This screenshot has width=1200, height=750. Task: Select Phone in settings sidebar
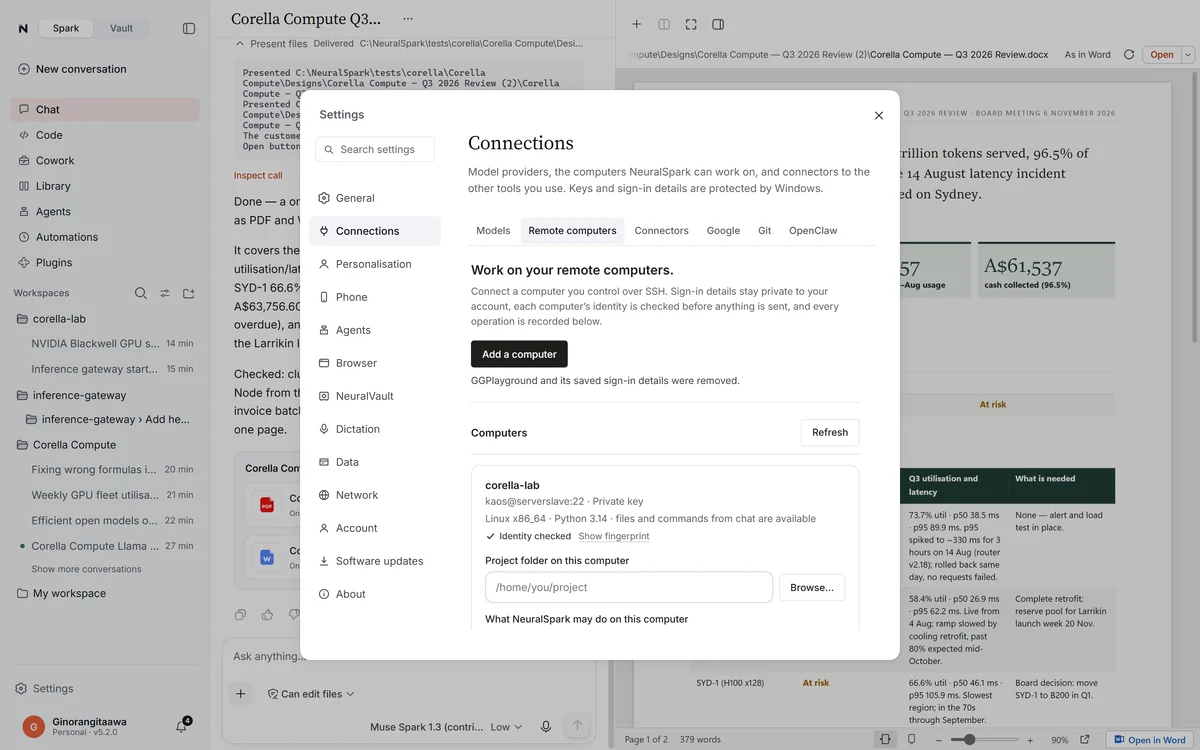[x=375, y=297]
